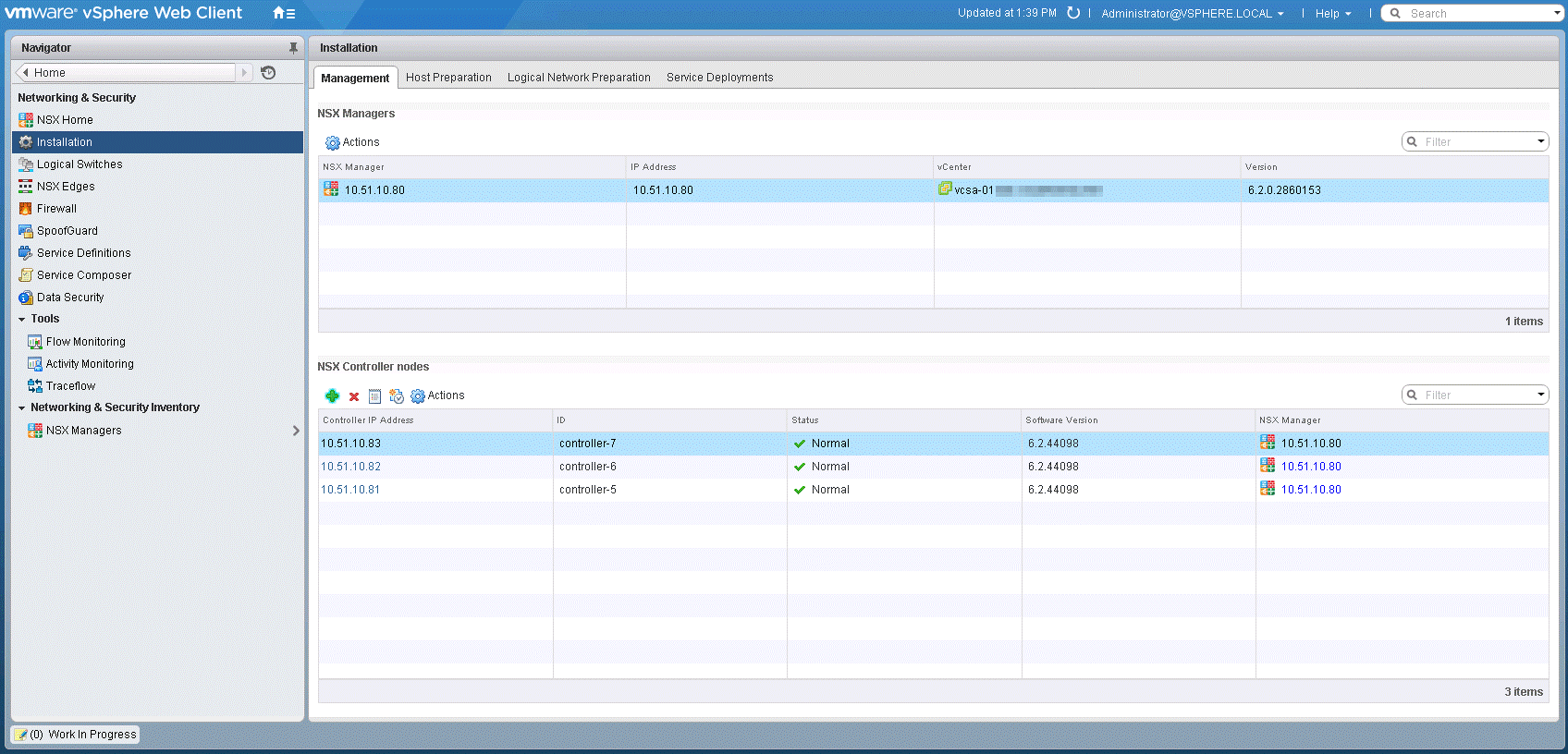Switch to the Service Deployments tab
The width and height of the screenshot is (1568, 754).
click(x=719, y=78)
